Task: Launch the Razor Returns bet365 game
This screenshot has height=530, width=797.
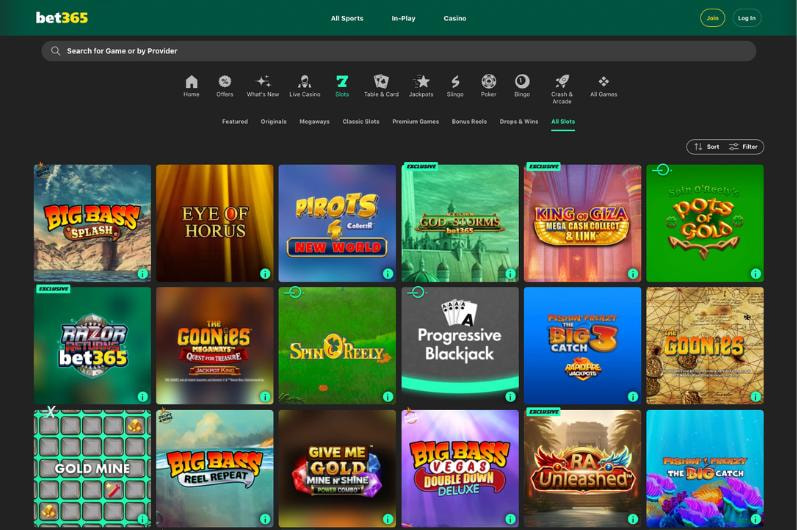Action: click(x=93, y=346)
